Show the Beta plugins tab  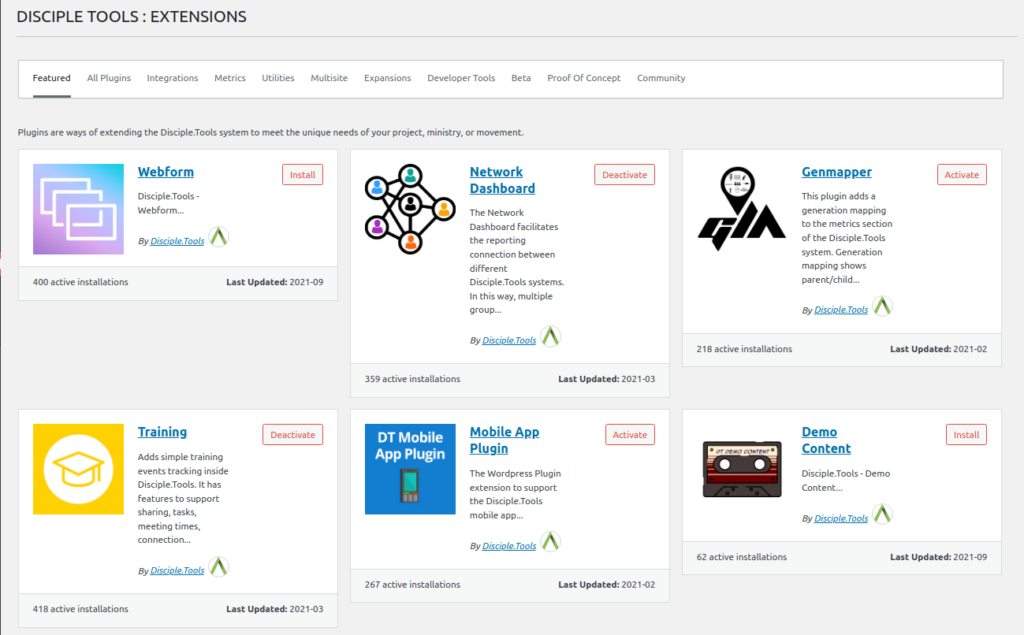pos(521,78)
